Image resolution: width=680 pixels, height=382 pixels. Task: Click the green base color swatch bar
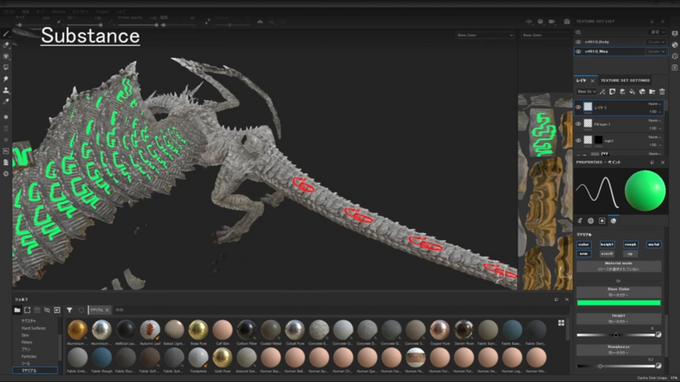(618, 303)
